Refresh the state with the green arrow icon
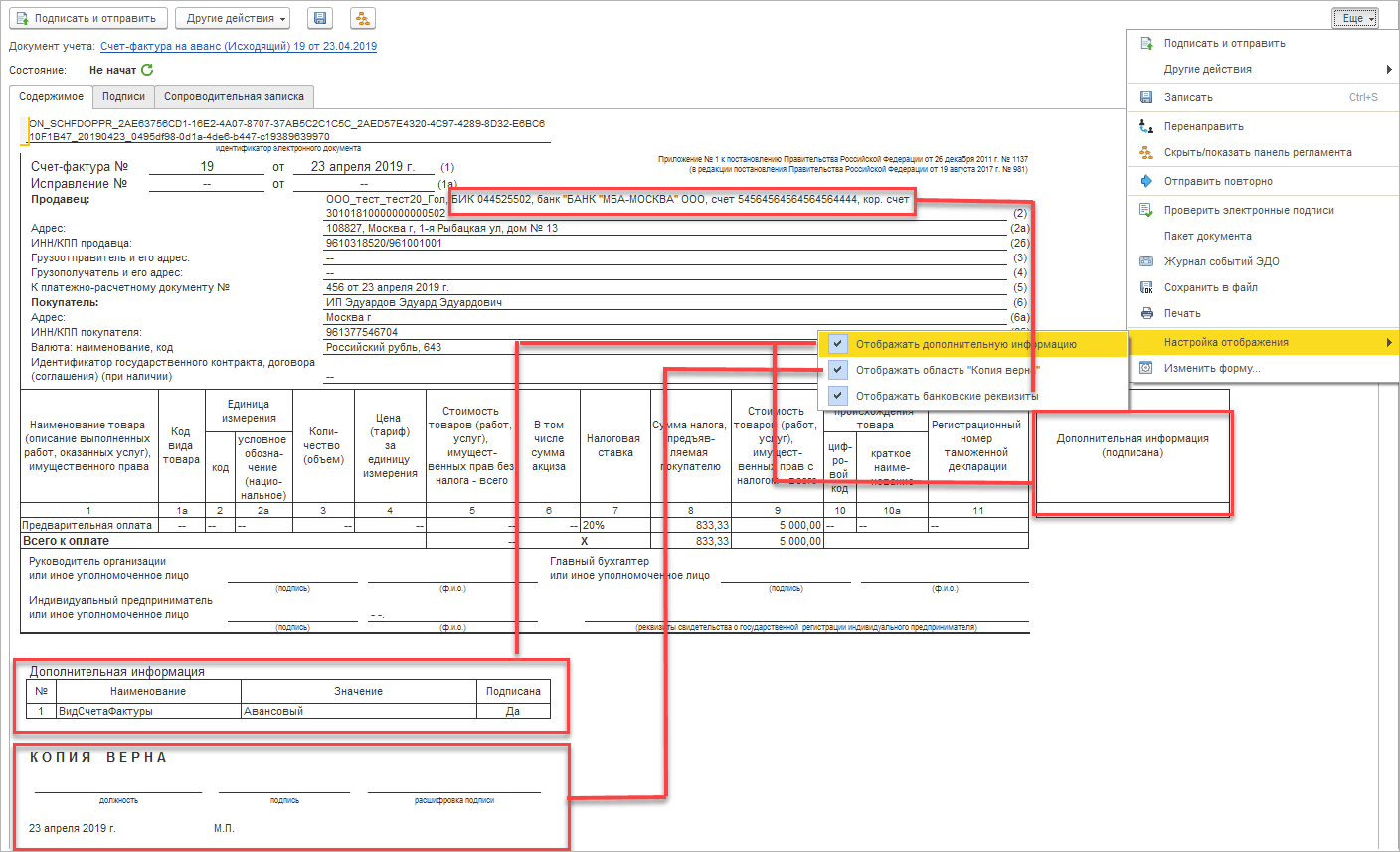Screen dimensions: 1400x852 click(147, 70)
